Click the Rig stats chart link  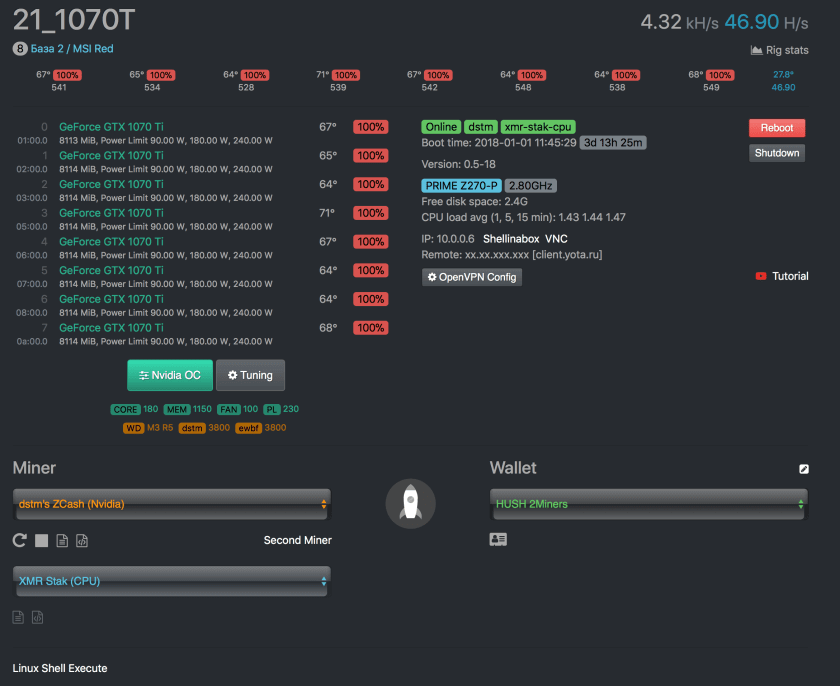pyautogui.click(x=779, y=50)
